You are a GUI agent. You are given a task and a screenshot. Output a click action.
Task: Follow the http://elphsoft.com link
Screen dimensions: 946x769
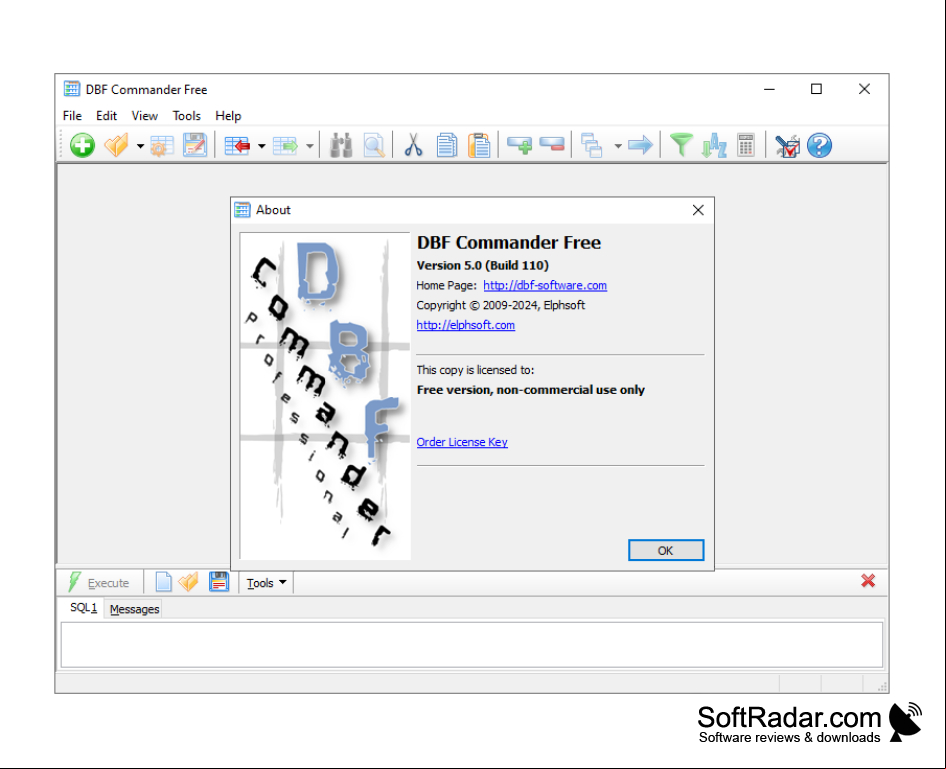pyautogui.click(x=466, y=325)
